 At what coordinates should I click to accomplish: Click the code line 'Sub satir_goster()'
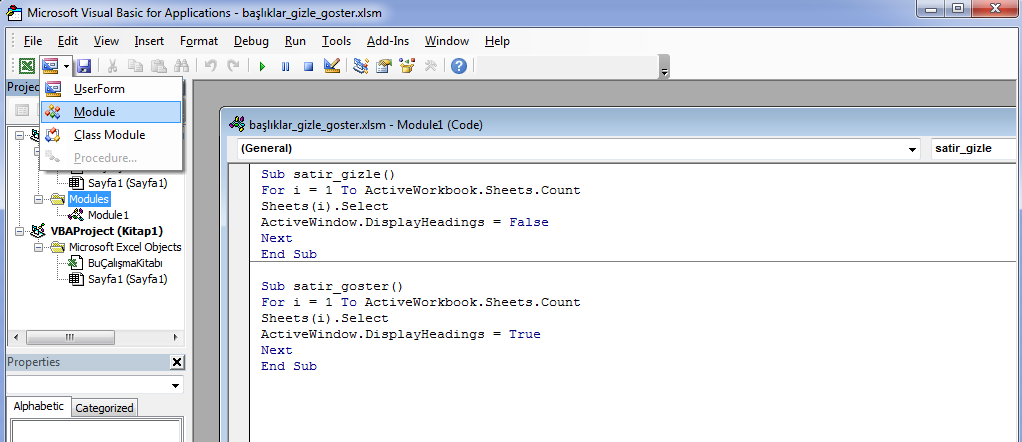click(332, 286)
